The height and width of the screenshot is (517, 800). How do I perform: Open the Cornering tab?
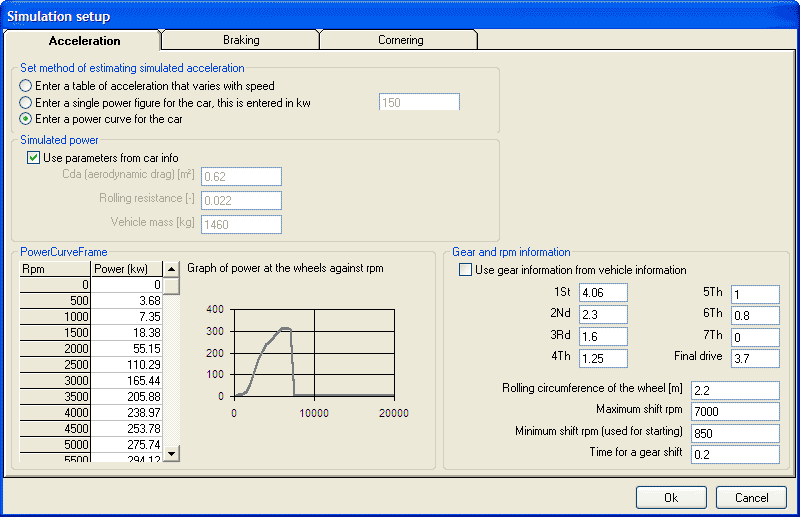click(400, 40)
